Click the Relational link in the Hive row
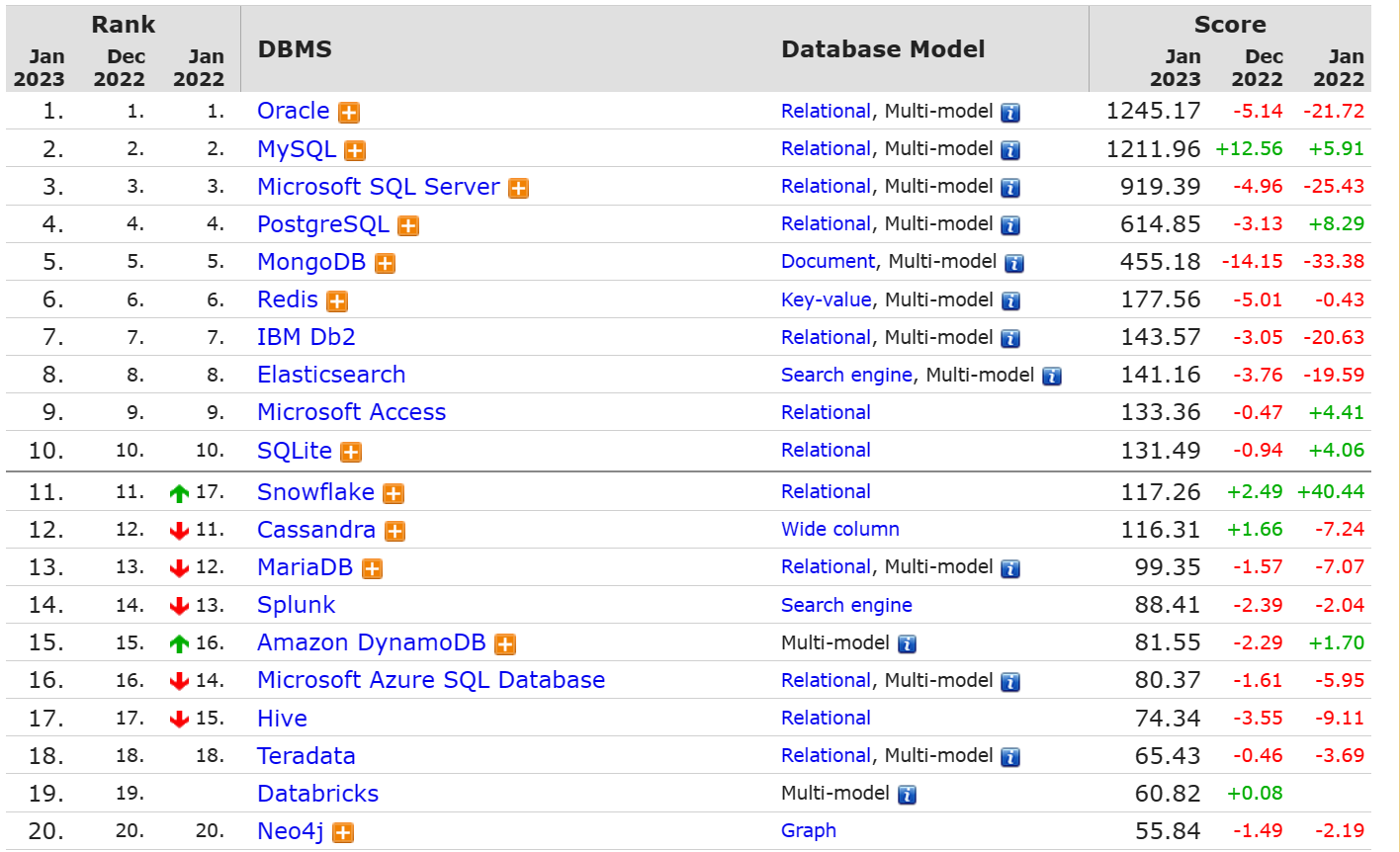 click(x=826, y=719)
